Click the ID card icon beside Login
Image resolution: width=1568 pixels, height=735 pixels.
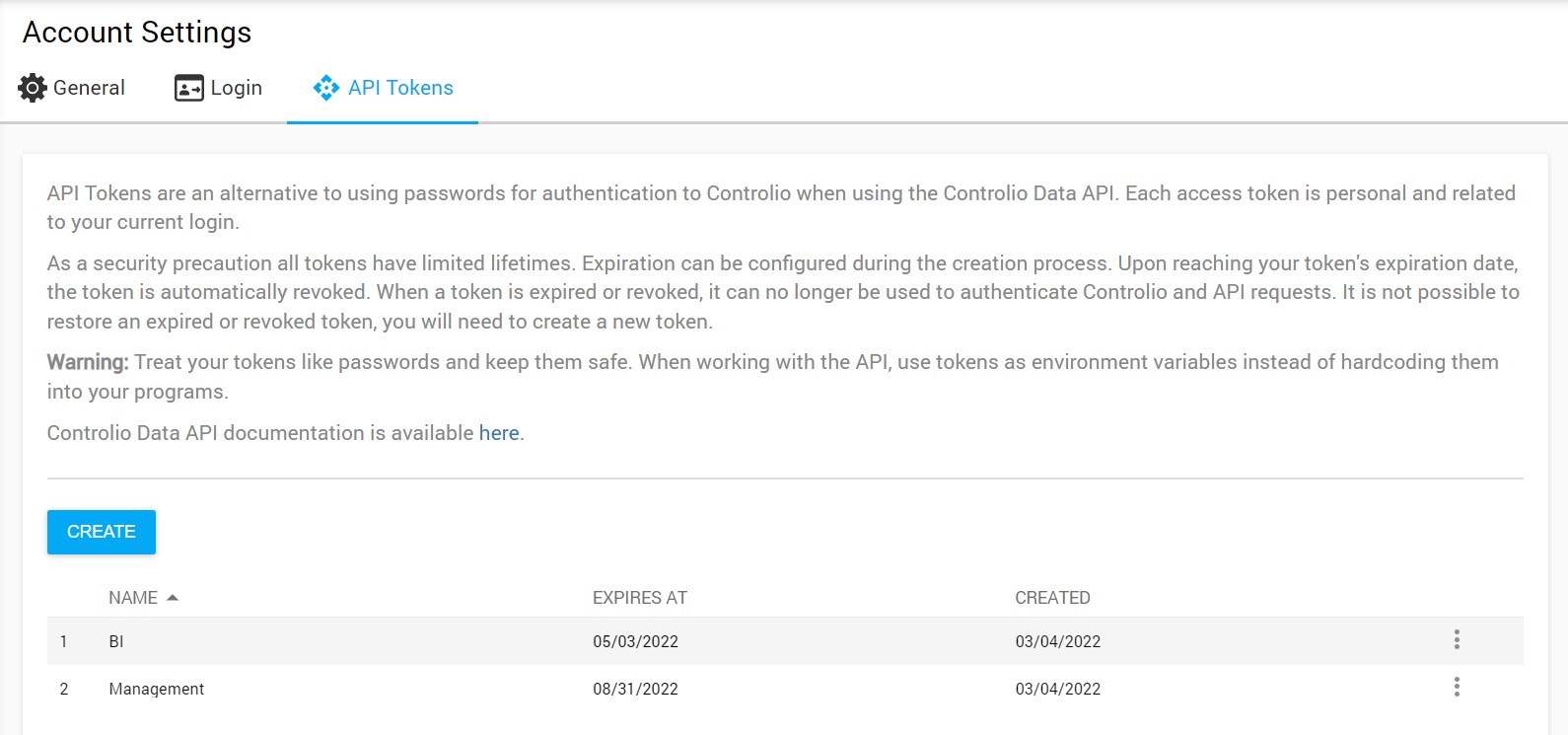pyautogui.click(x=188, y=88)
